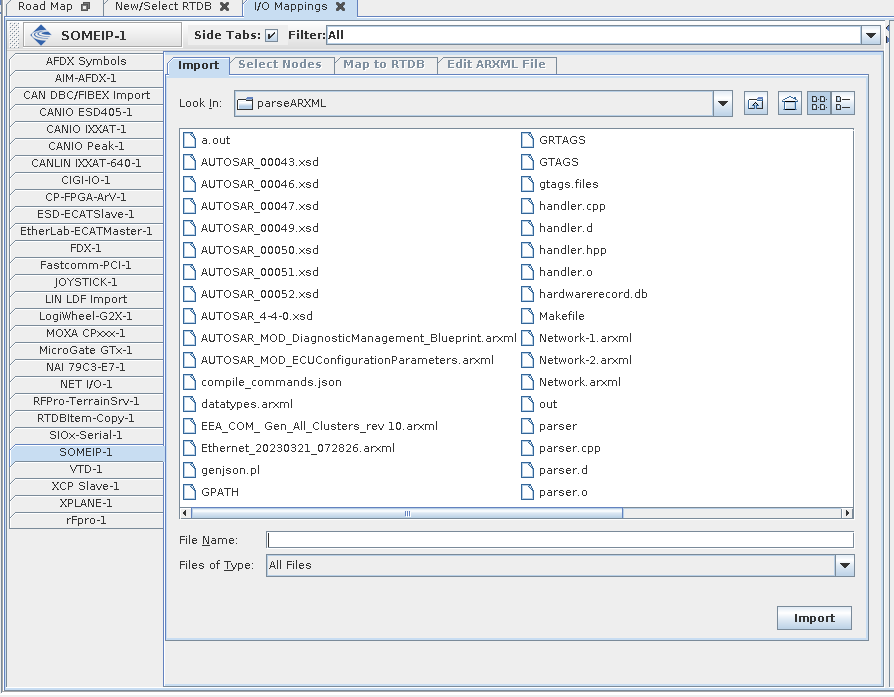
Task: Close the I/O Mappings tab
Action: coord(340,6)
